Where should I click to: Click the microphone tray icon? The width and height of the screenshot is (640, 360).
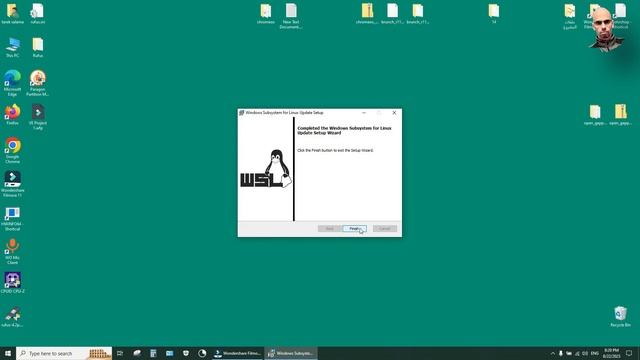click(x=561, y=353)
